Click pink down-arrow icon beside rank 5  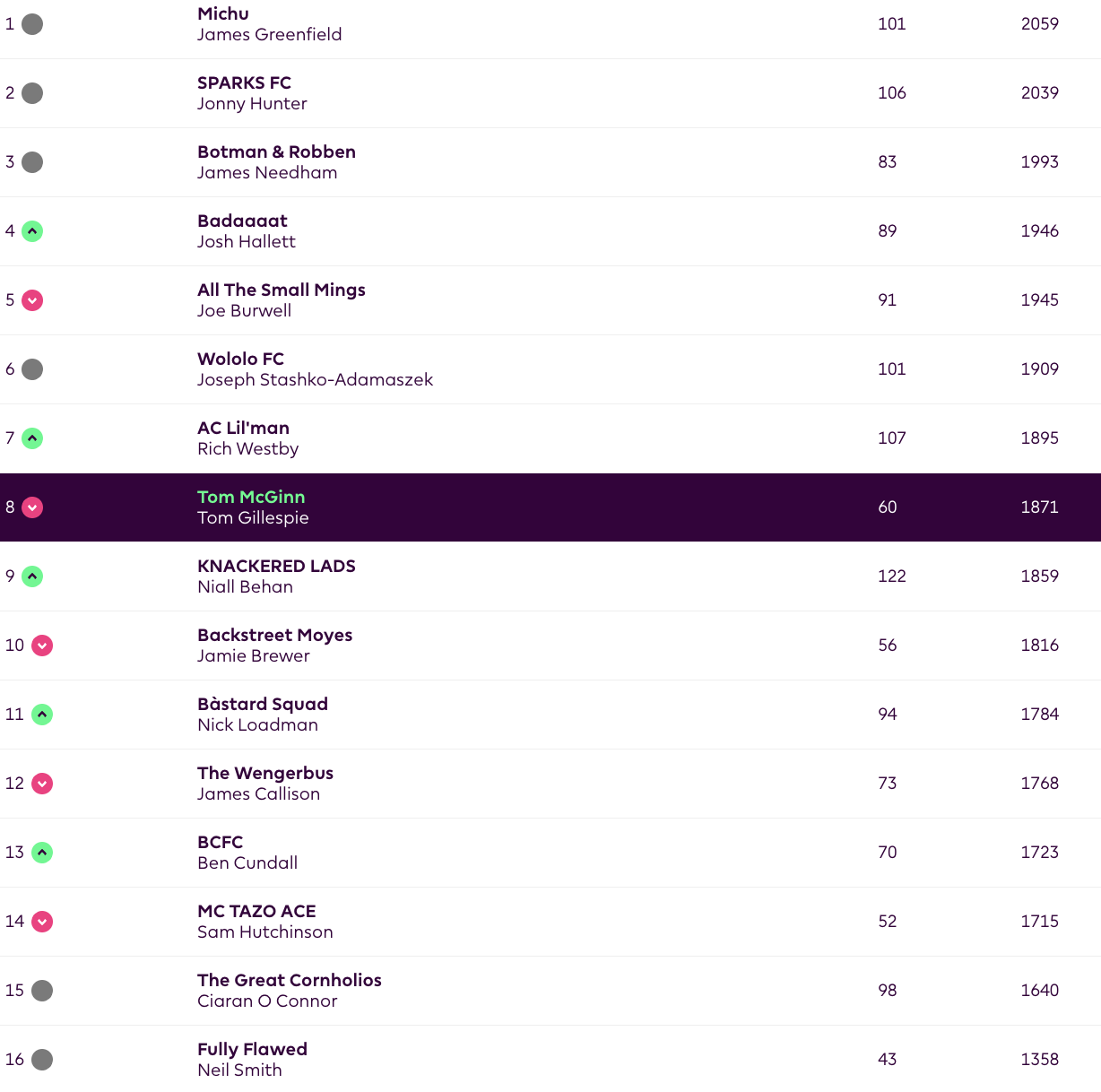[32, 300]
